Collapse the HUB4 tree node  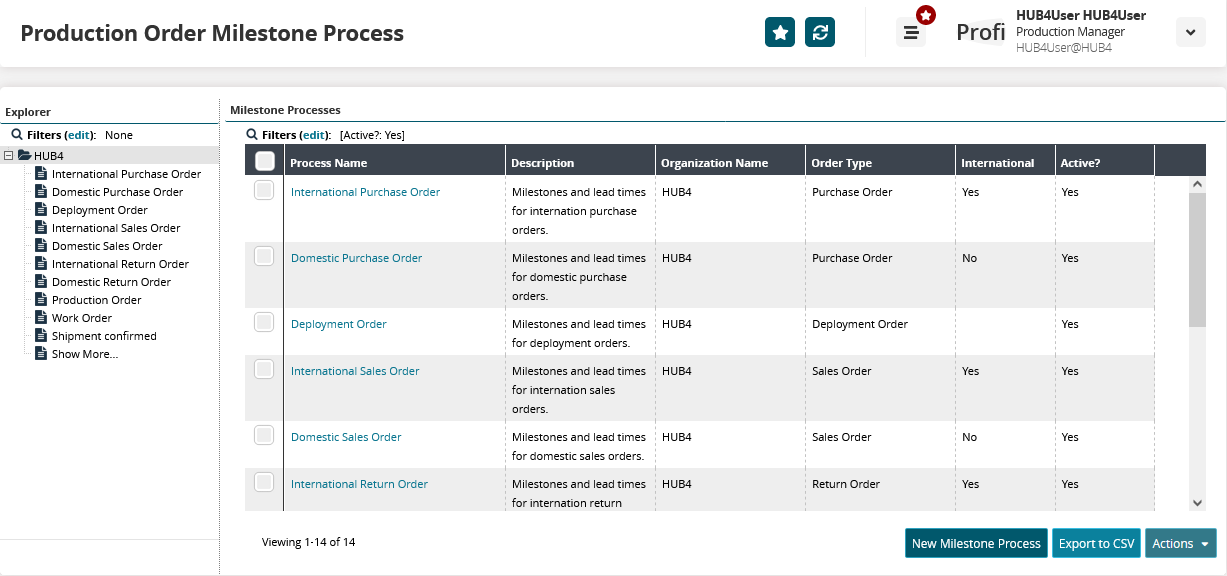coord(9,156)
